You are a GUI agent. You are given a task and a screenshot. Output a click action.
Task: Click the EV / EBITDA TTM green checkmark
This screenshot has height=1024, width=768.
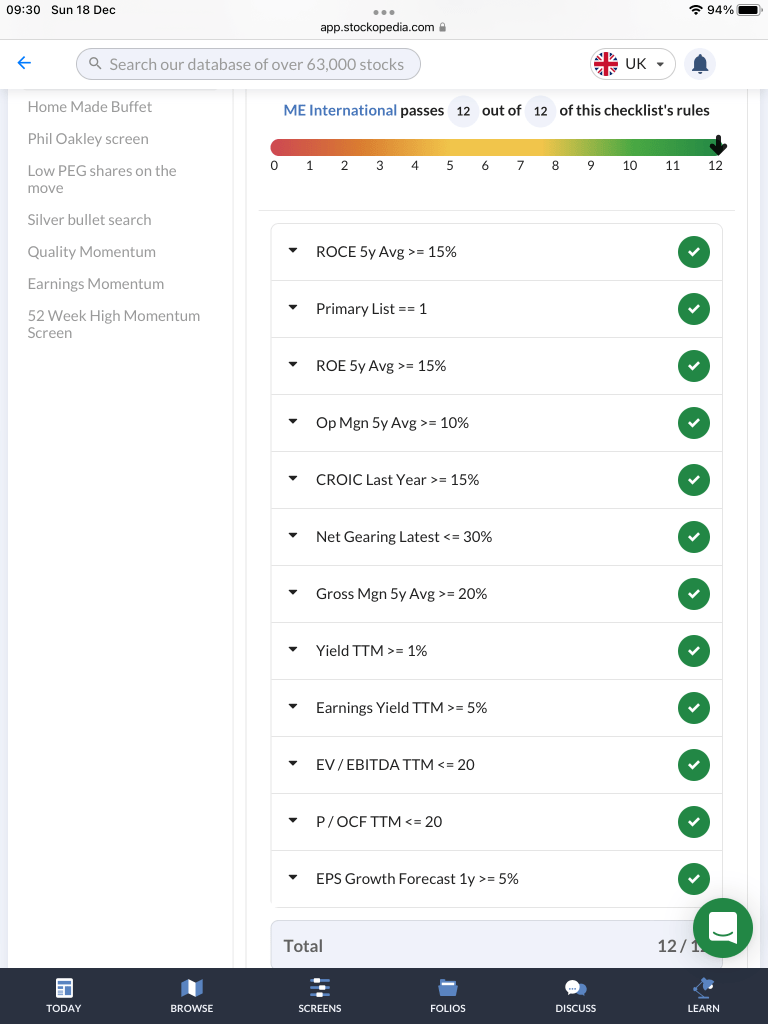tap(693, 765)
